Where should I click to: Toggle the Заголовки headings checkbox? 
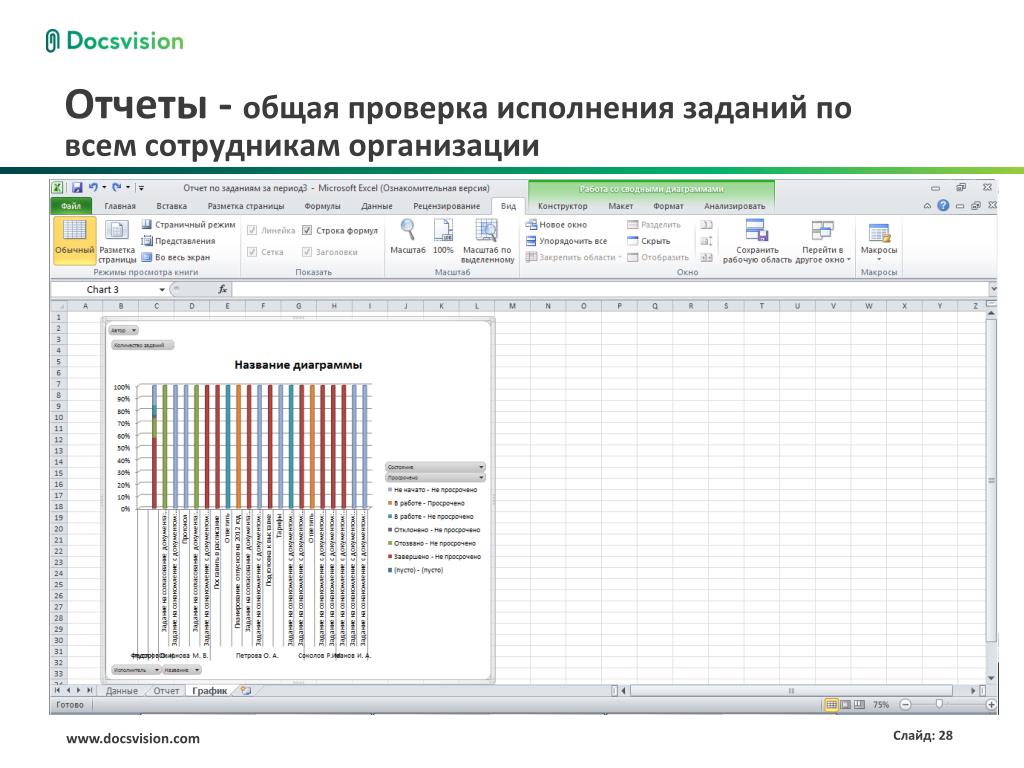[x=307, y=252]
